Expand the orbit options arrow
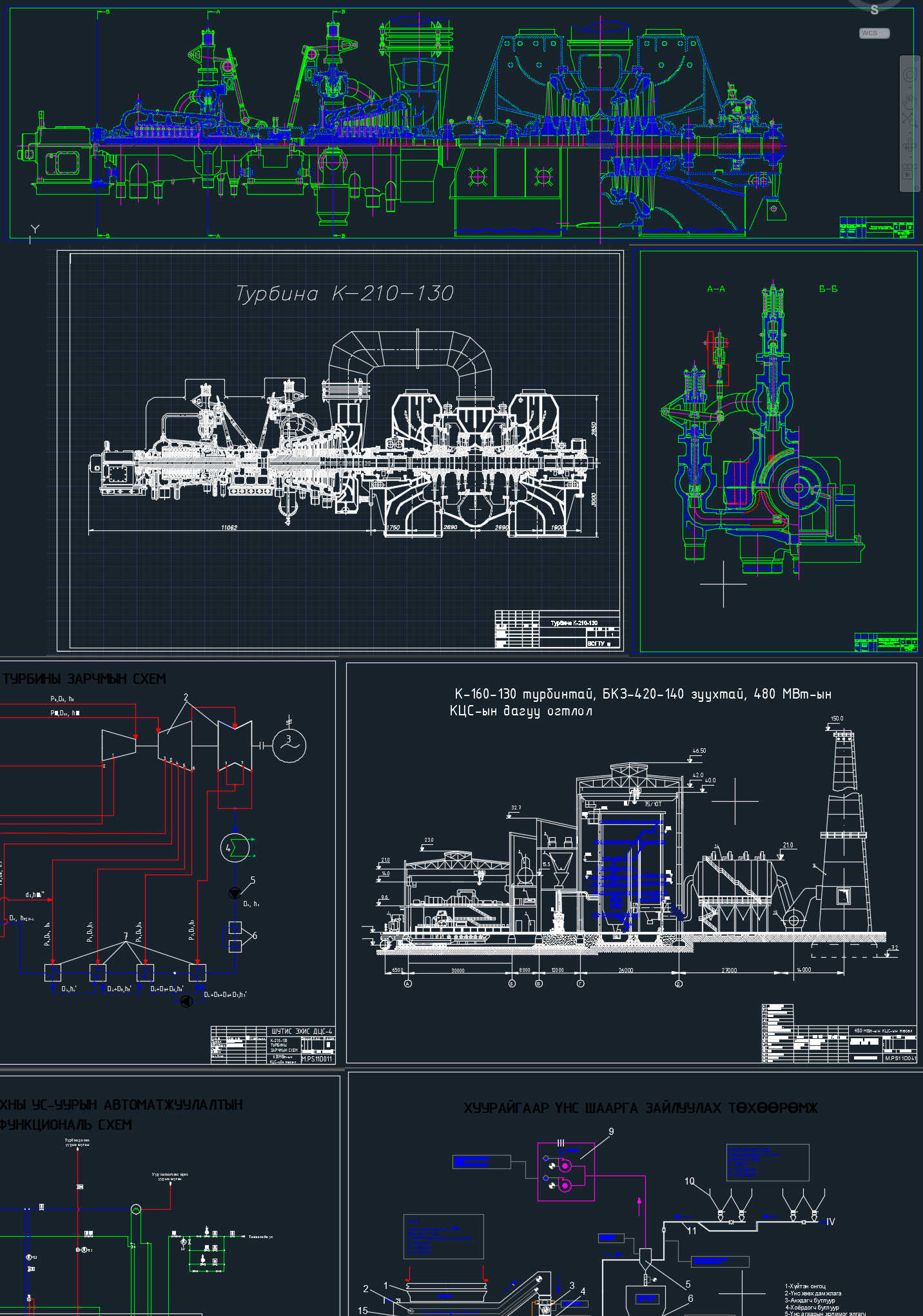 click(x=910, y=157)
